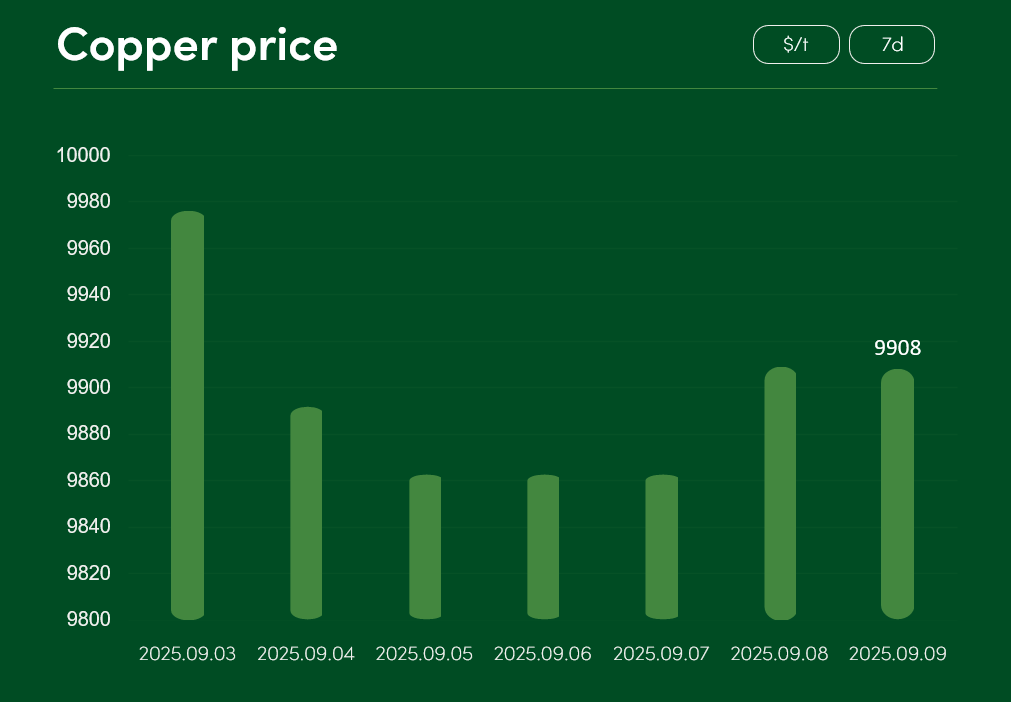Click the 2025.09.09 date label
The image size is (1011, 702).
pyautogui.click(x=898, y=654)
